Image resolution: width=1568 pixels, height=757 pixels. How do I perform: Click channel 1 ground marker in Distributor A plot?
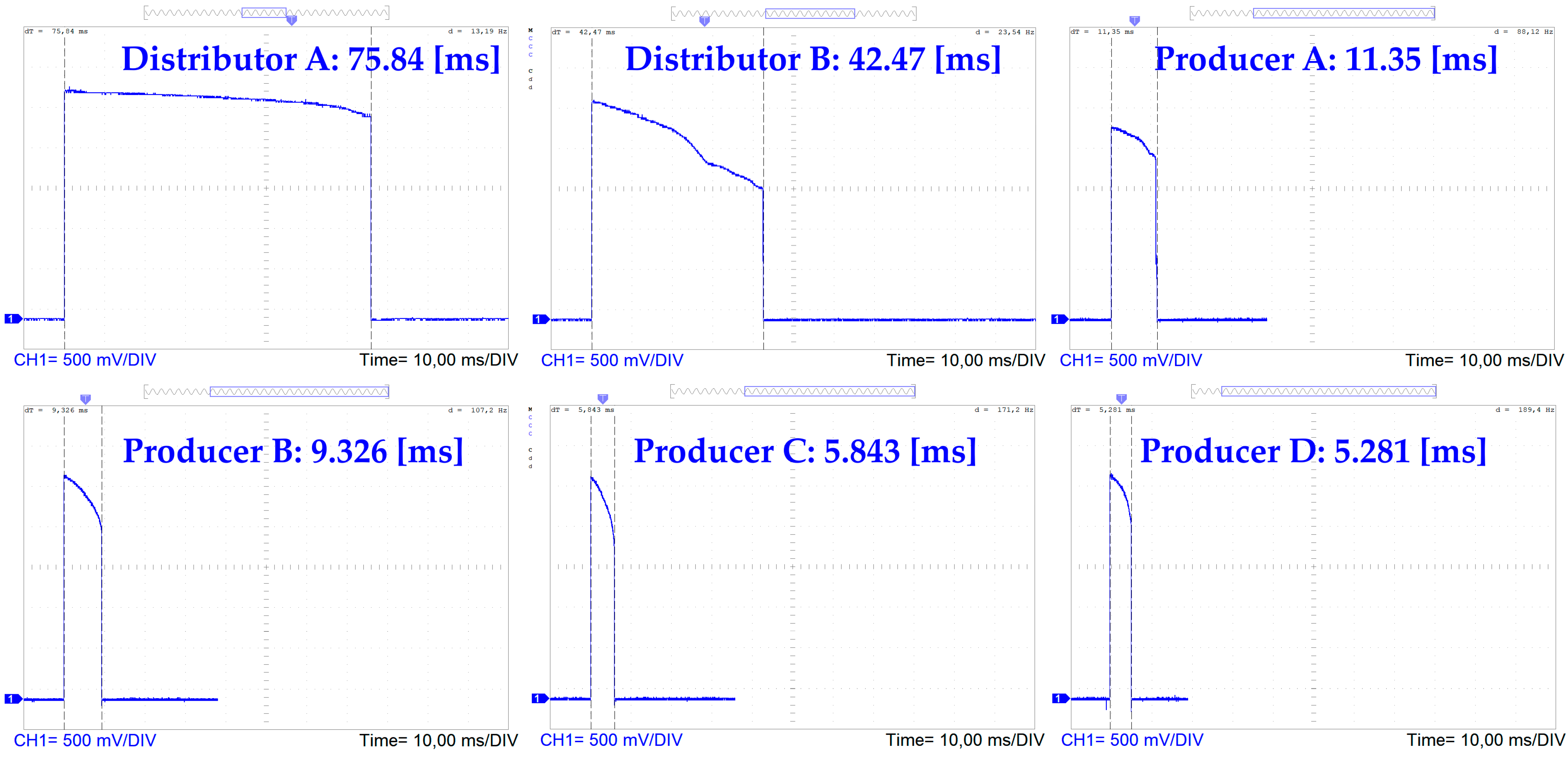tap(12, 319)
